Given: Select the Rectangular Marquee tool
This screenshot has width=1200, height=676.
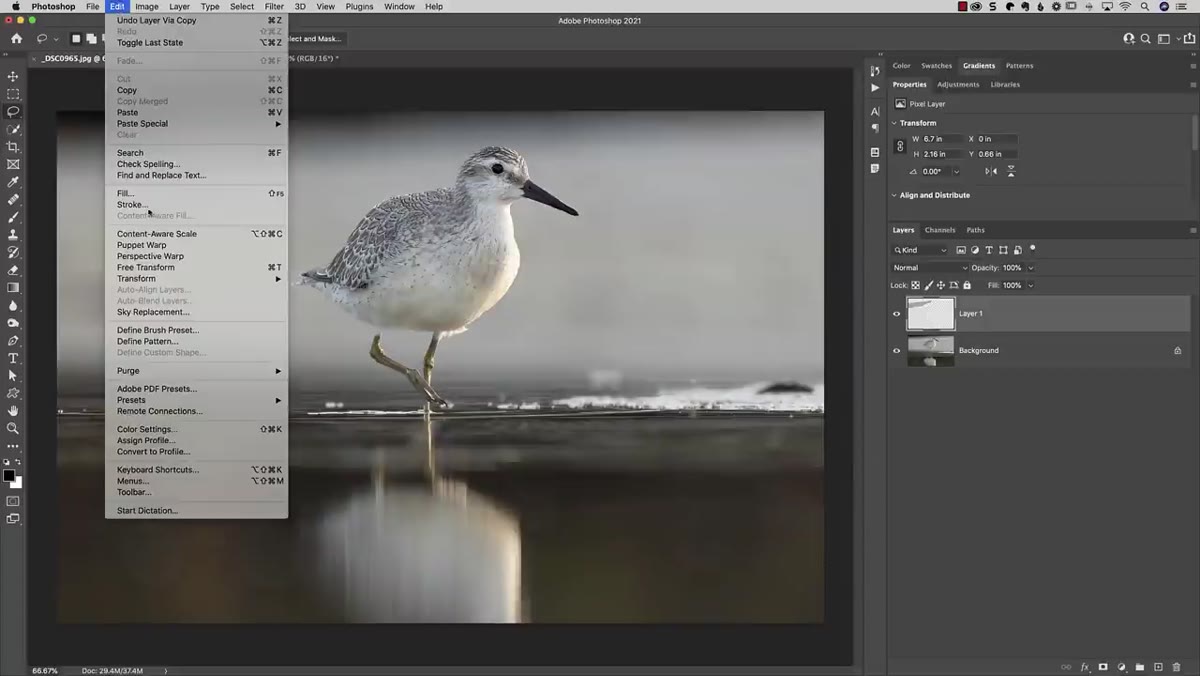Looking at the screenshot, I should (x=13, y=94).
